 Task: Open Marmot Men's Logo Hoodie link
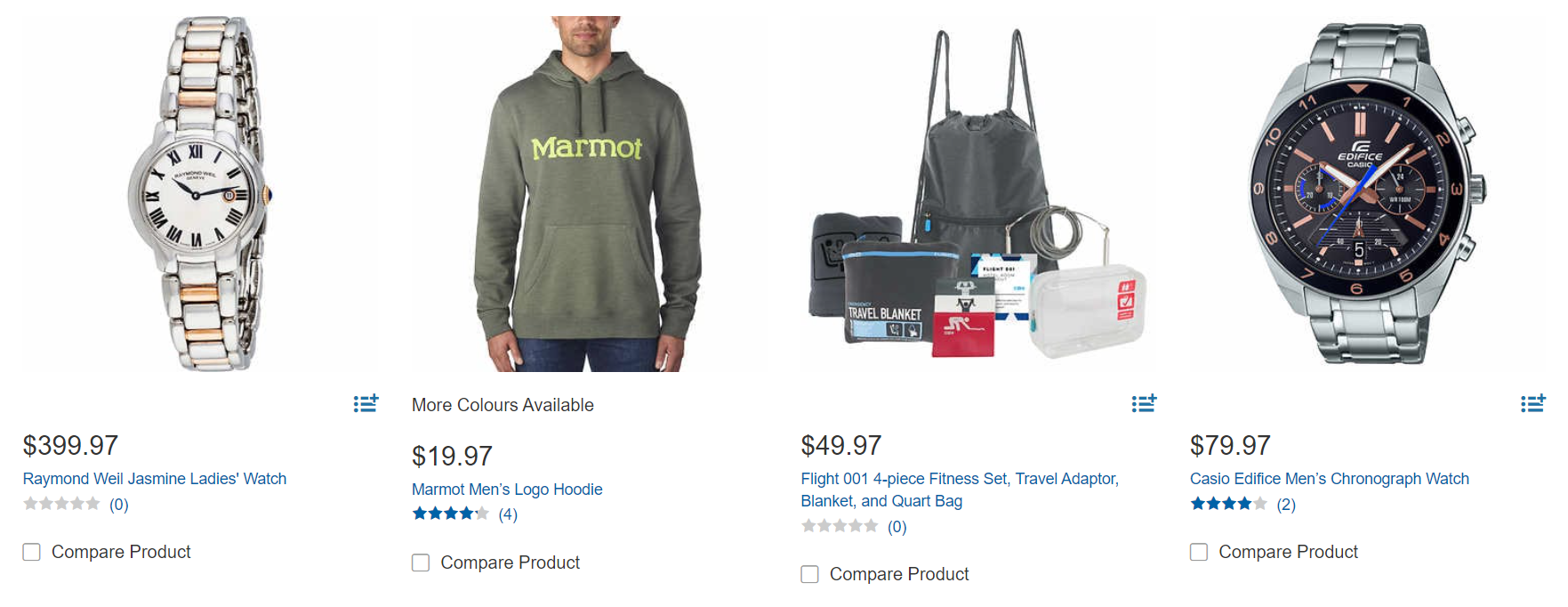point(507,490)
